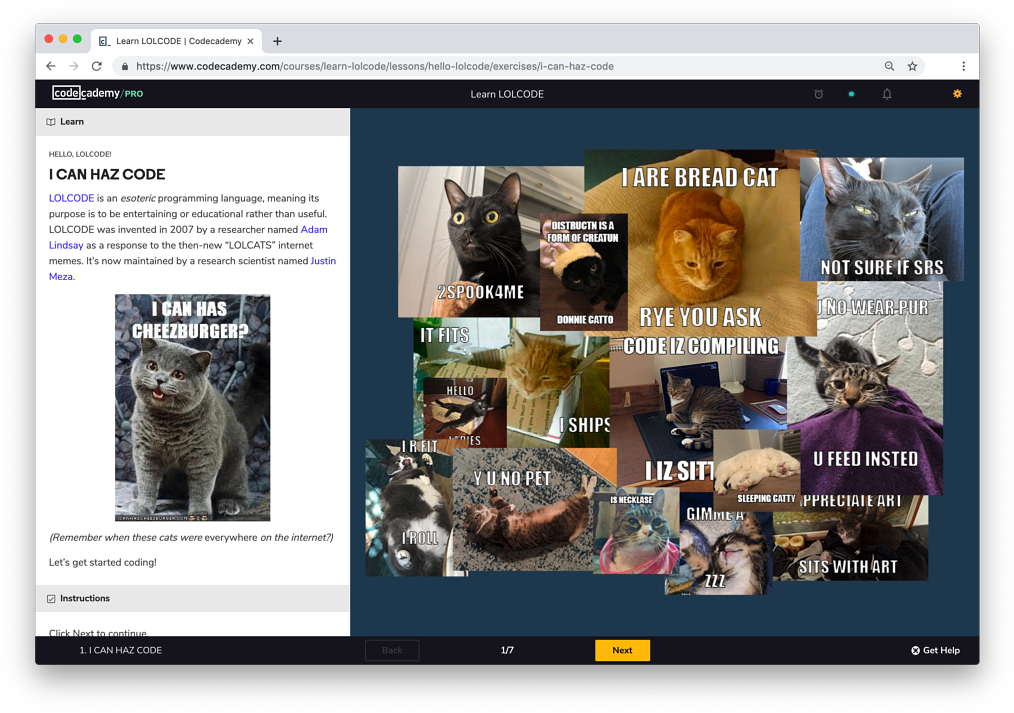This screenshot has height=713, width=1014.
Task: Click the SLEEPING CATTY image
Action: click(x=757, y=471)
